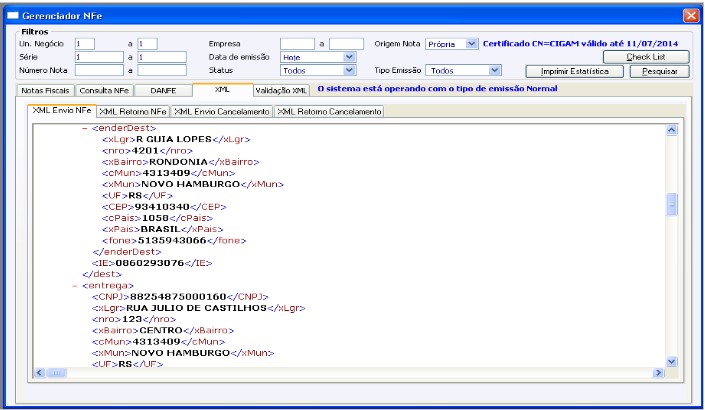705x410 pixels.
Task: Click the CNPJ value 88254875000160
Action: (178, 297)
